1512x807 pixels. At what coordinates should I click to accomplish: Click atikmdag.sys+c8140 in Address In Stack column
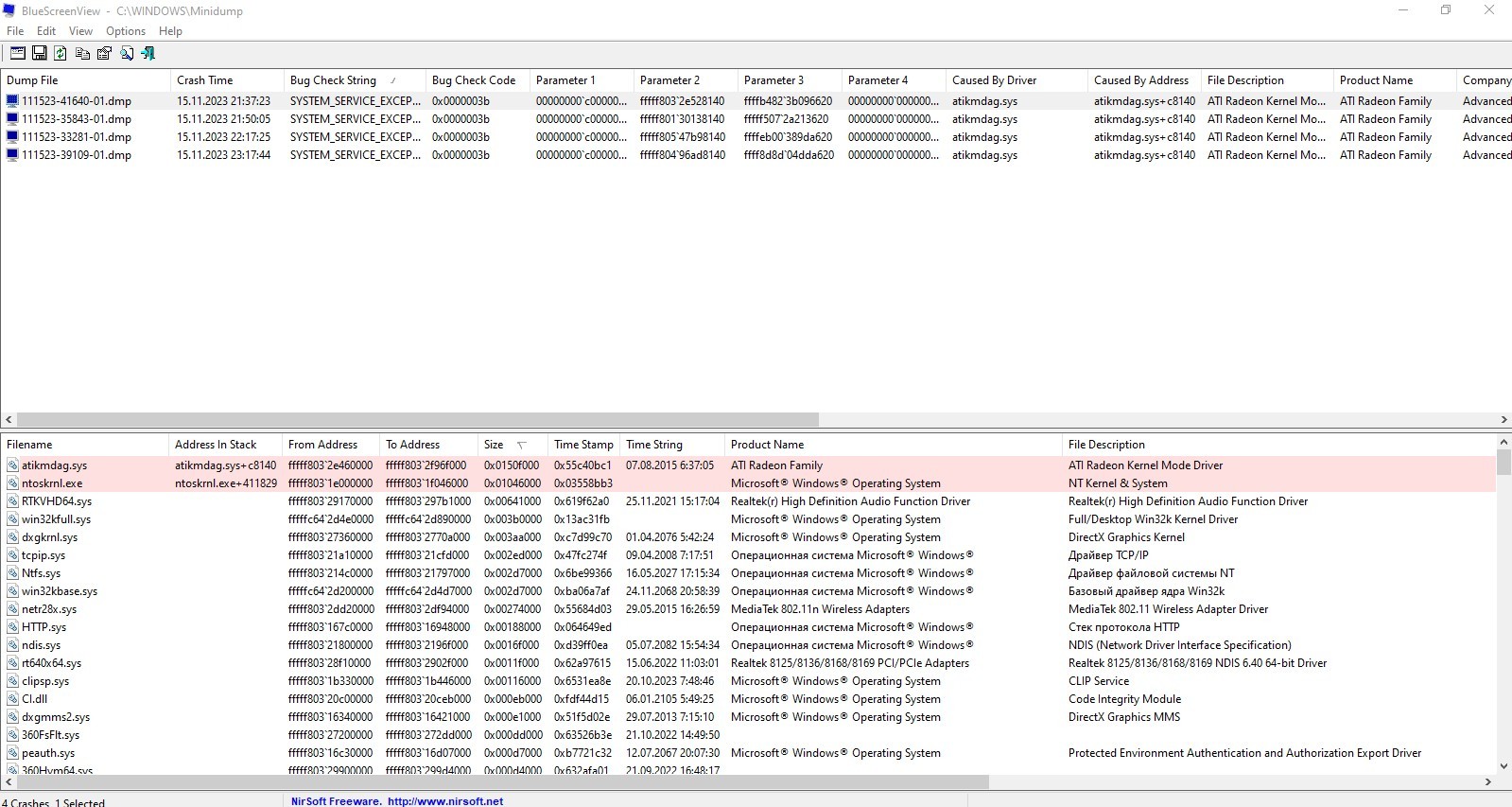[225, 465]
